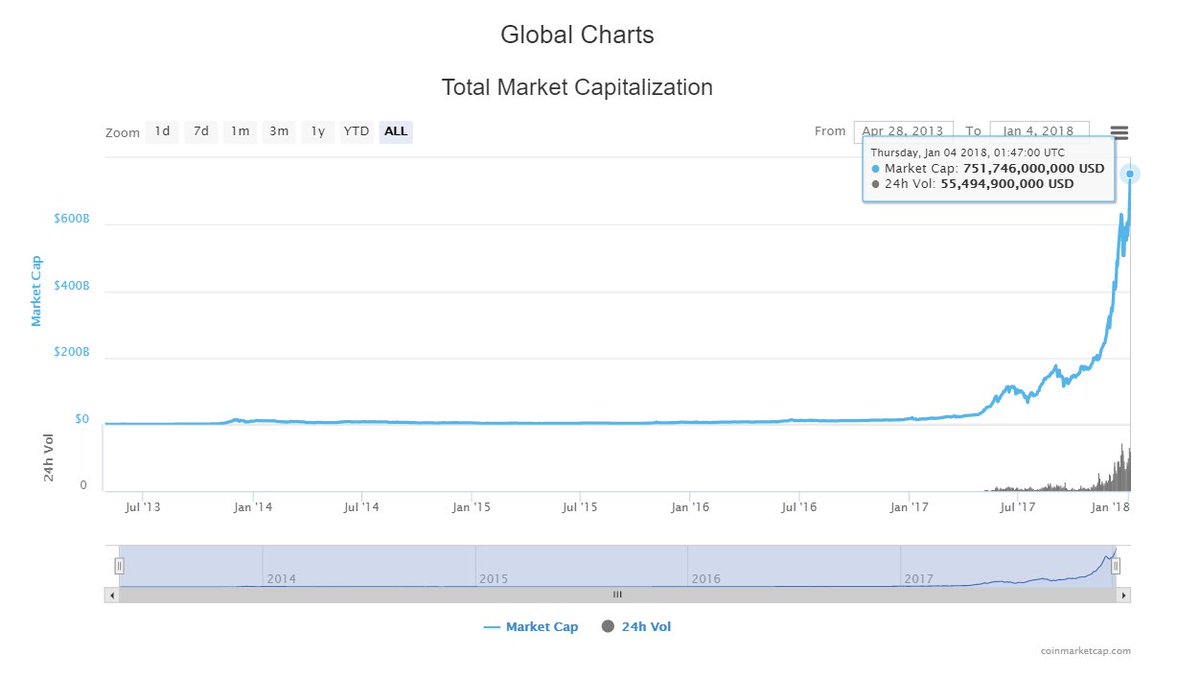
Task: Click the 2014 navigator label
Action: [281, 579]
